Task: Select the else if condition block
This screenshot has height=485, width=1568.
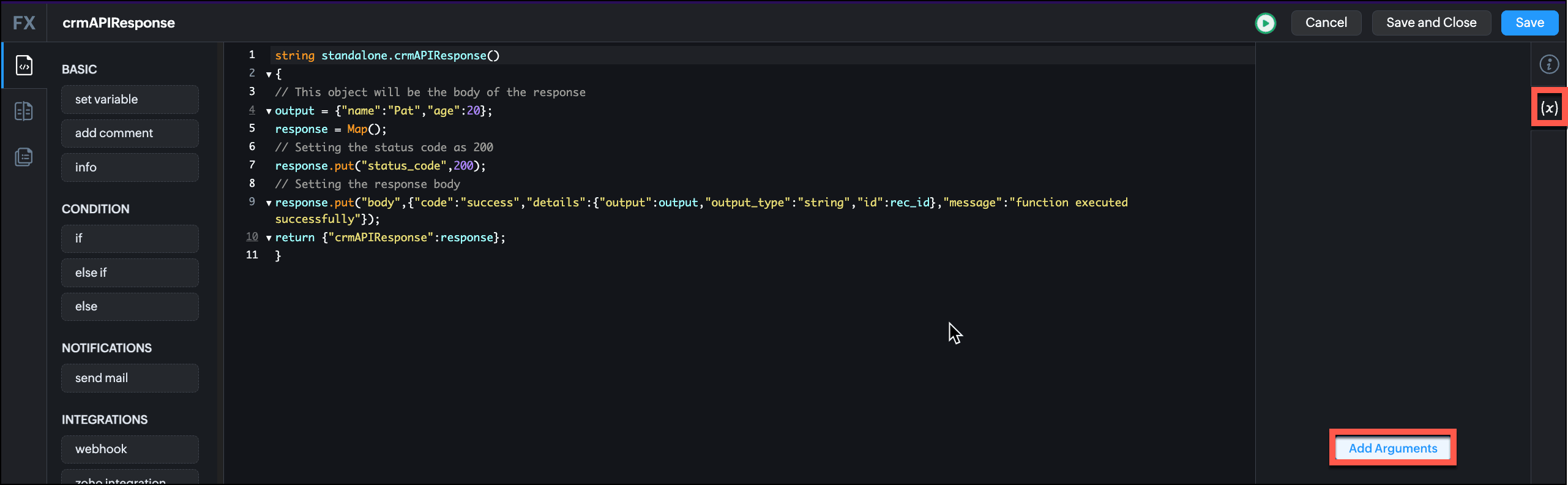Action: pos(130,273)
